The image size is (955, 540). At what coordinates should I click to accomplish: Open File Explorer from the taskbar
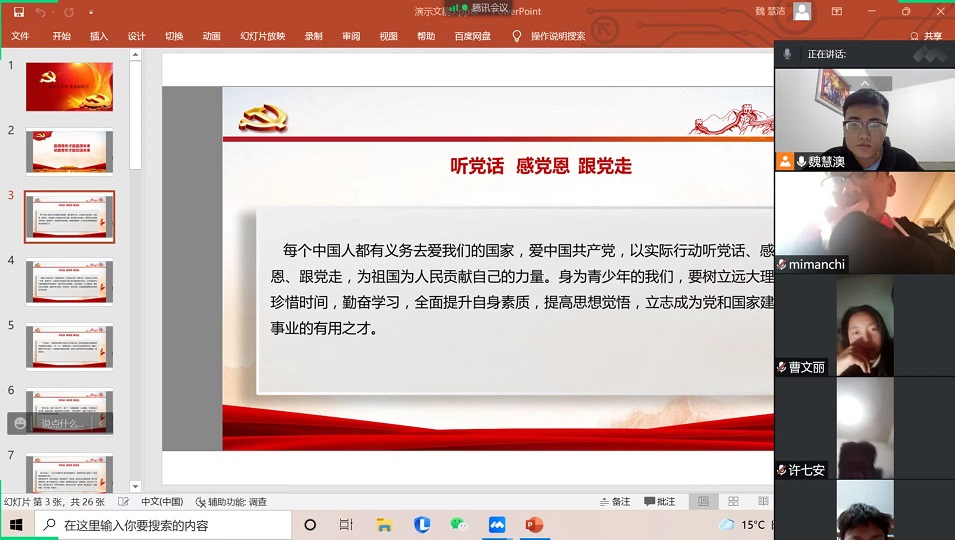[x=384, y=525]
